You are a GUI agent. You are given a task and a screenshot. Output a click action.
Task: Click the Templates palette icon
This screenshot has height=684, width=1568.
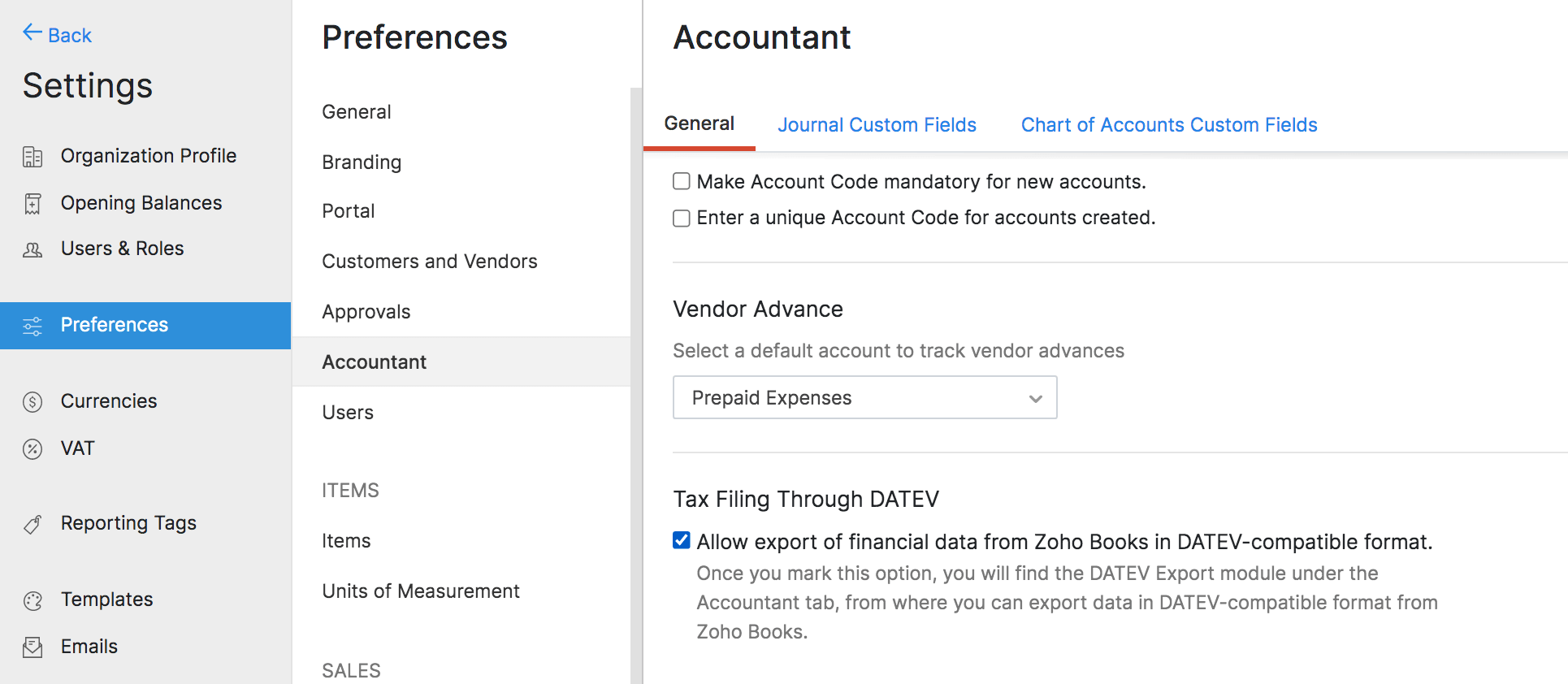click(32, 600)
